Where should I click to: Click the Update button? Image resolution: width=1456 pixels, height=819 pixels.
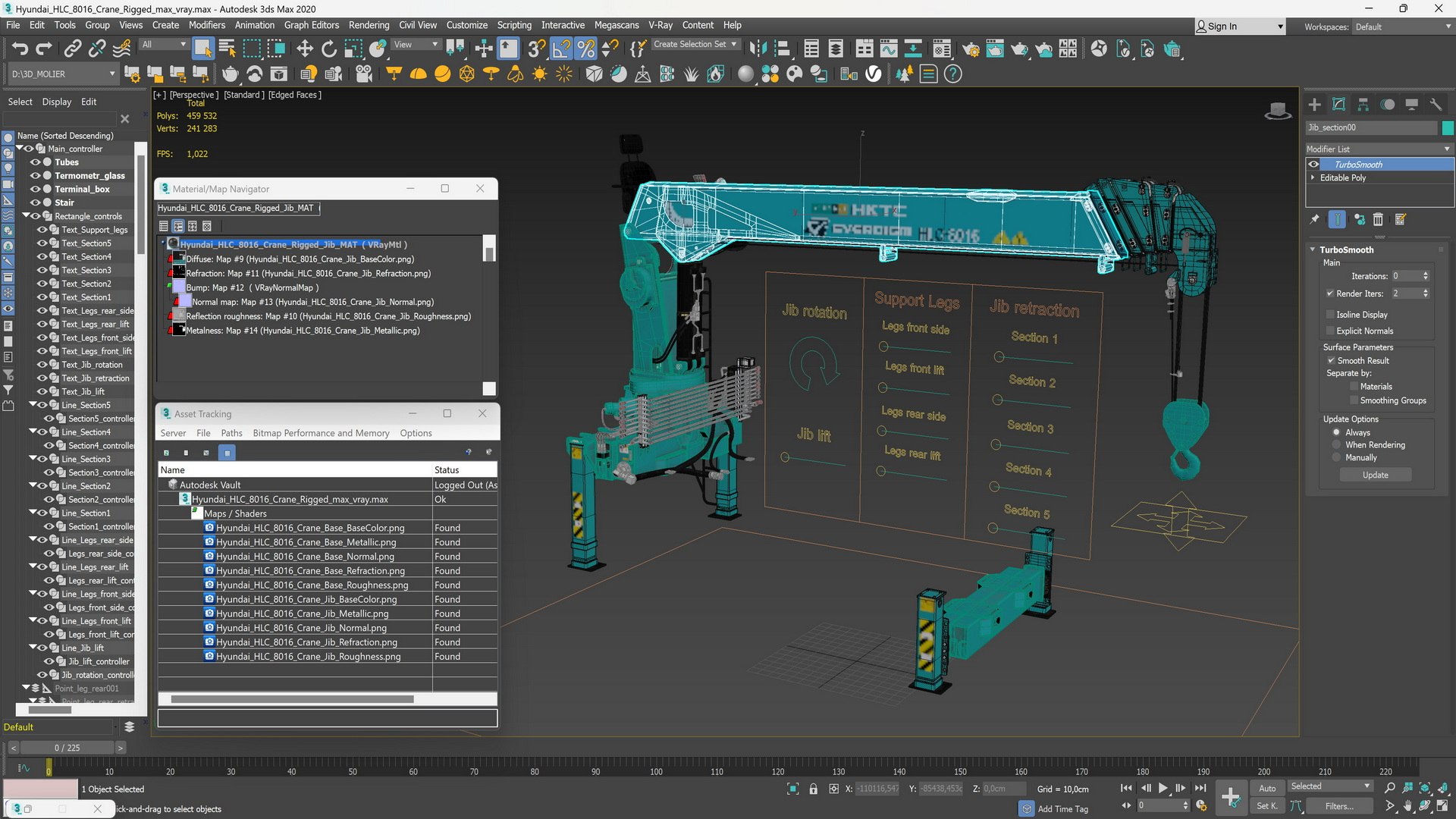click(1375, 475)
